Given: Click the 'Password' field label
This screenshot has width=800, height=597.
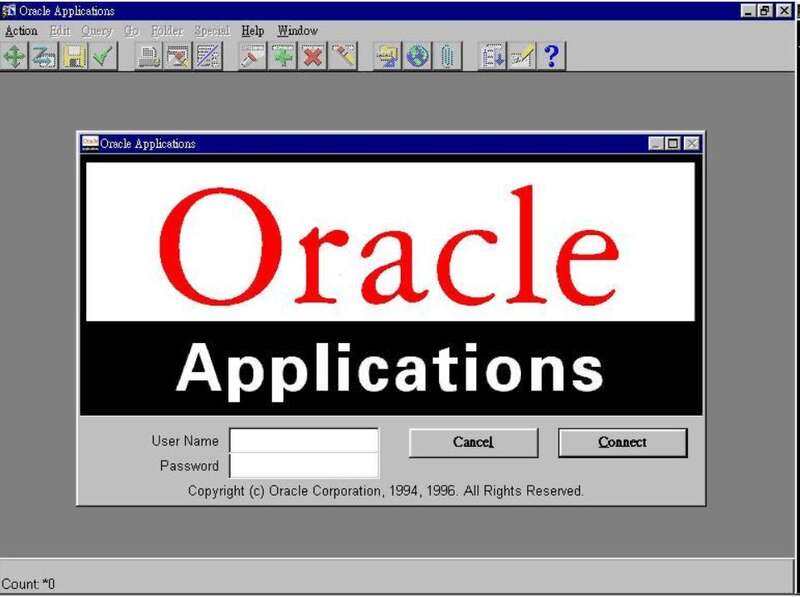Looking at the screenshot, I should (x=189, y=466).
